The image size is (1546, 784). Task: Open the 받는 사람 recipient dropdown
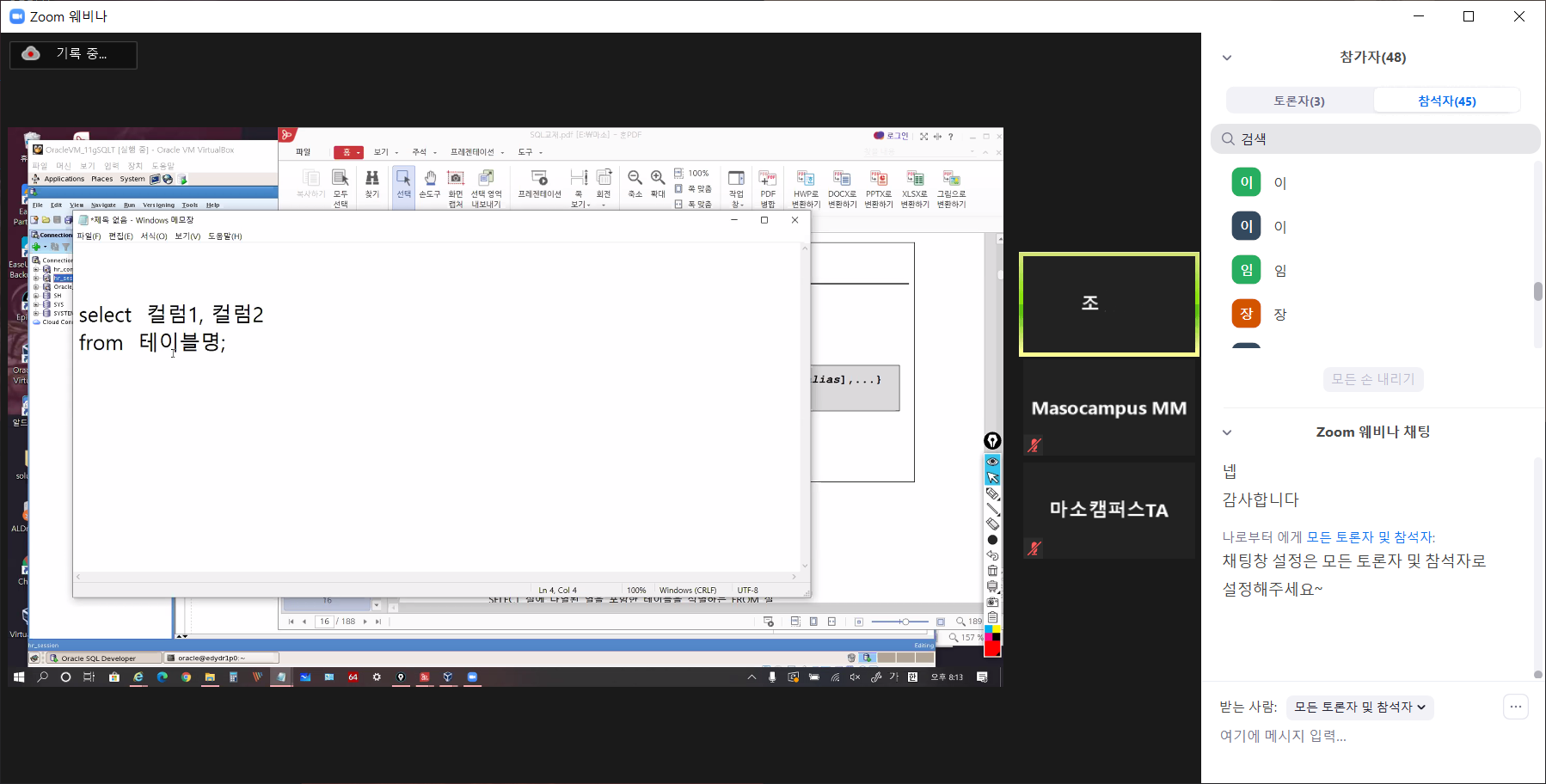(1359, 707)
